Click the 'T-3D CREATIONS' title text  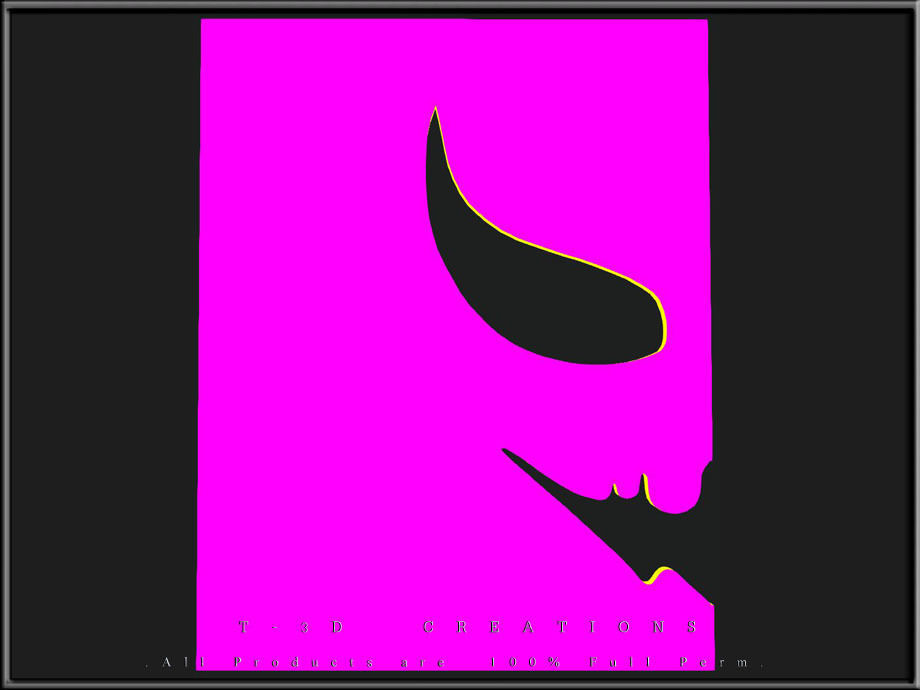coord(468,627)
